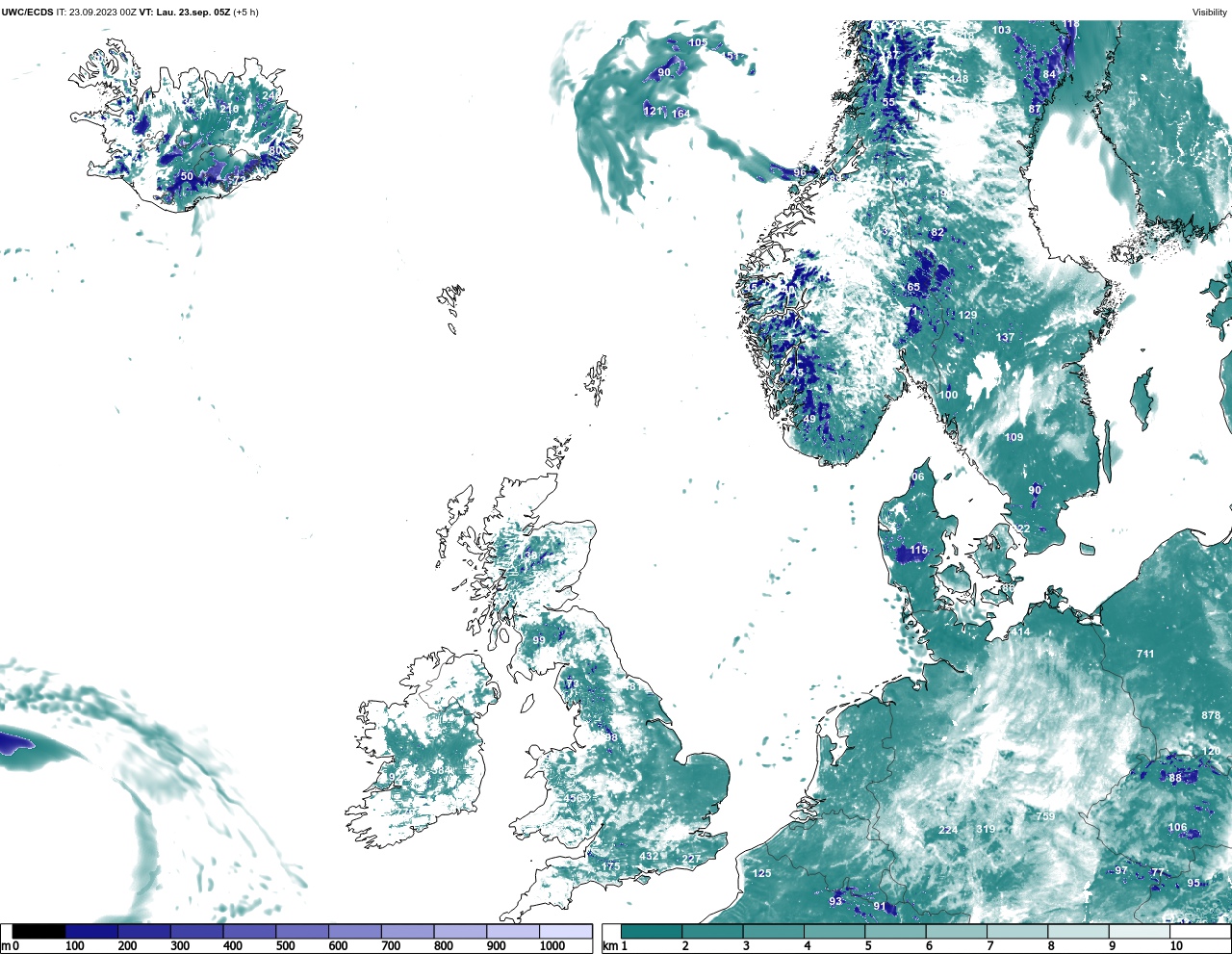Viewport: 1232px width, 954px height.
Task: Click the '10' tick on the km legend
Action: tap(1176, 946)
